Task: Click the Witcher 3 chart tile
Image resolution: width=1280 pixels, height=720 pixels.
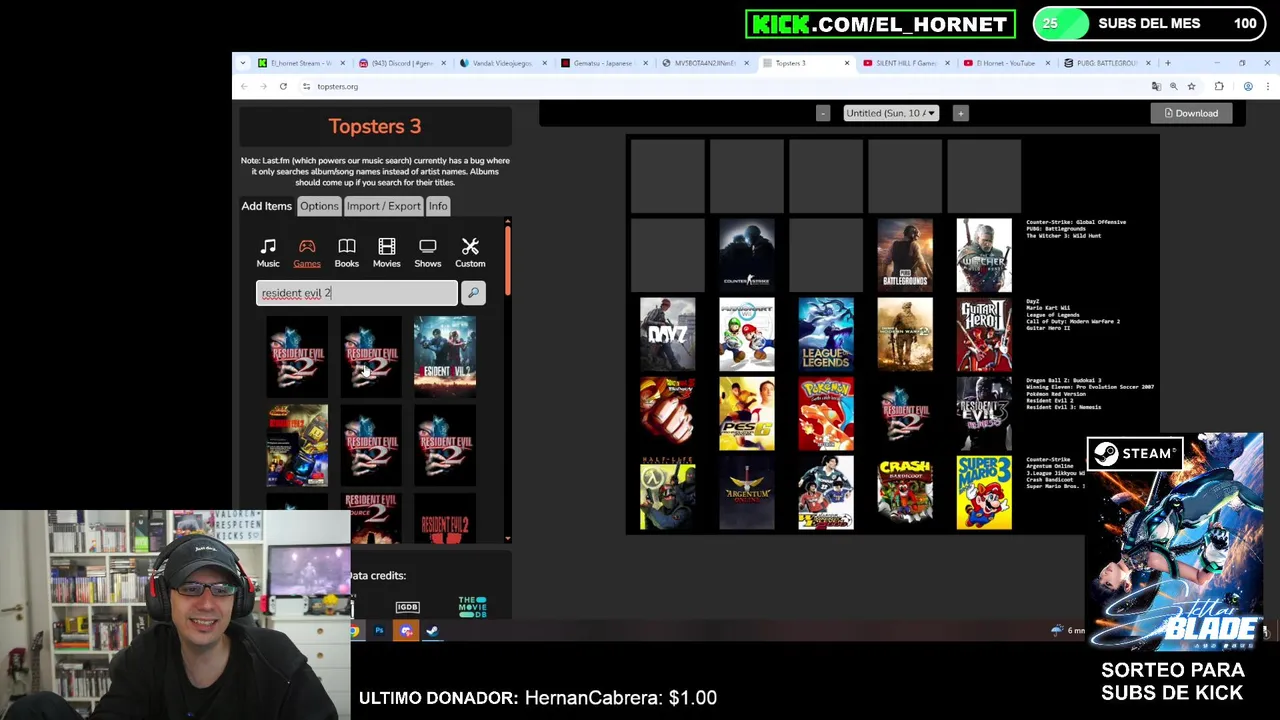Action: [x=984, y=255]
